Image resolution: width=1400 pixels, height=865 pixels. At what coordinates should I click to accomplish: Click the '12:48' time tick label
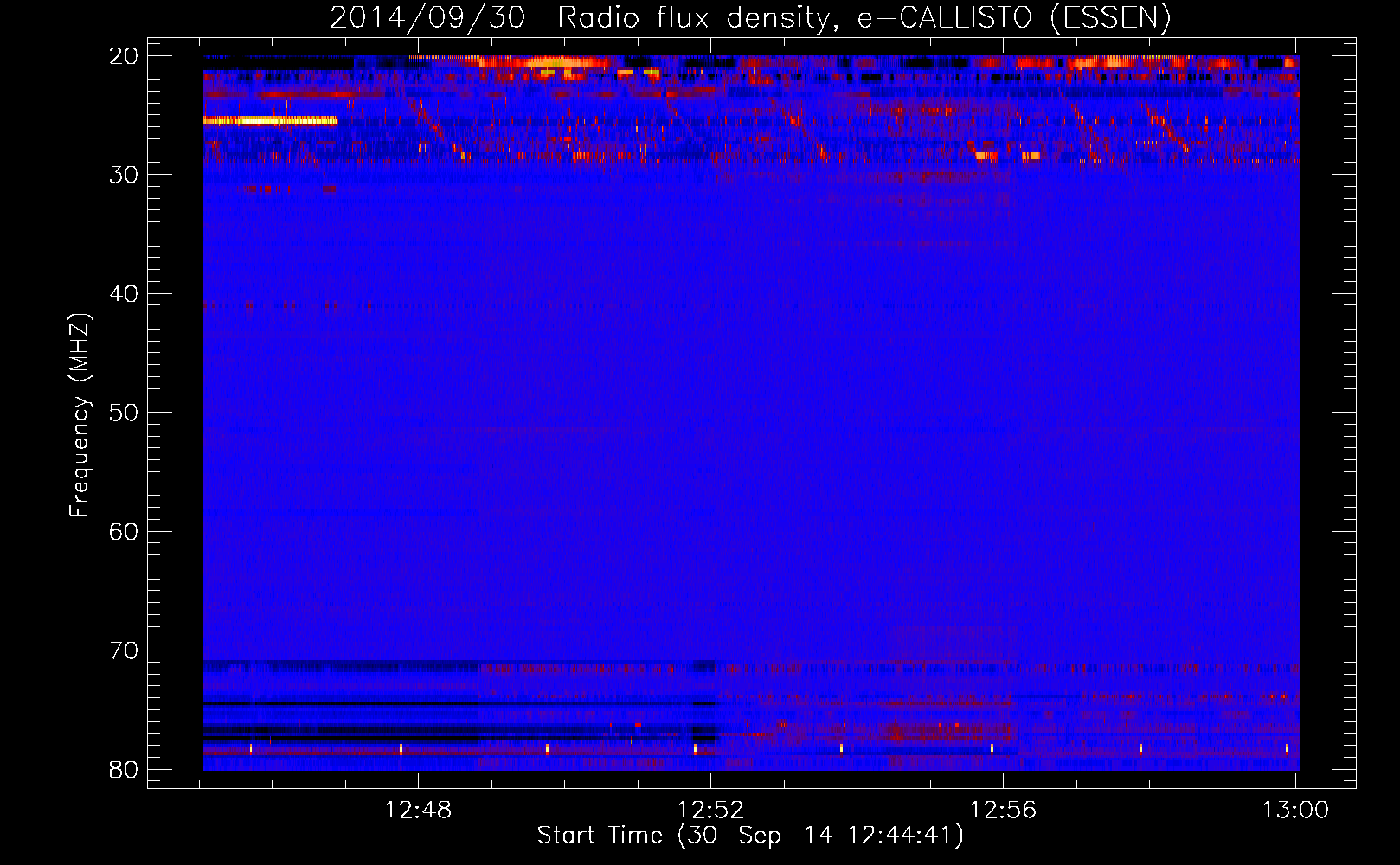point(419,810)
